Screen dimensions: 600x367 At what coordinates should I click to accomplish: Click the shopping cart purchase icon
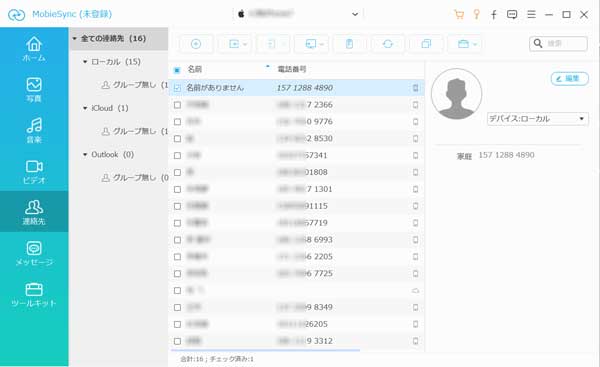point(459,15)
